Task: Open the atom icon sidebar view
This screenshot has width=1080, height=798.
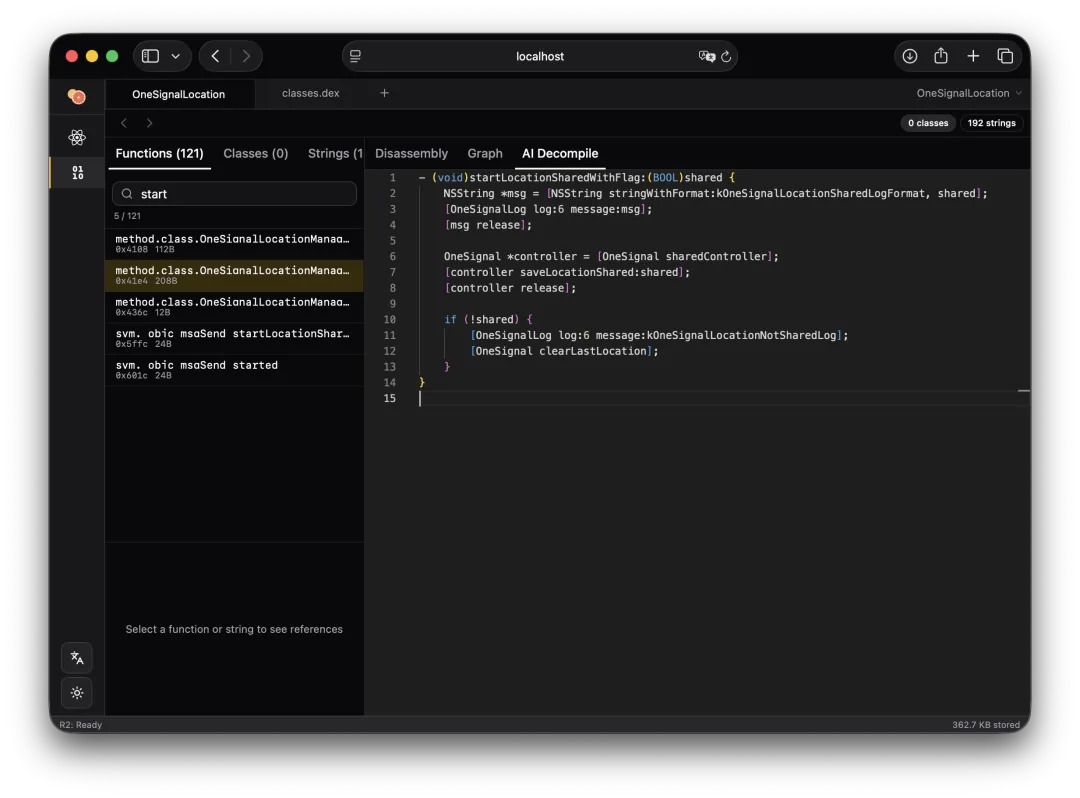Action: (77, 138)
